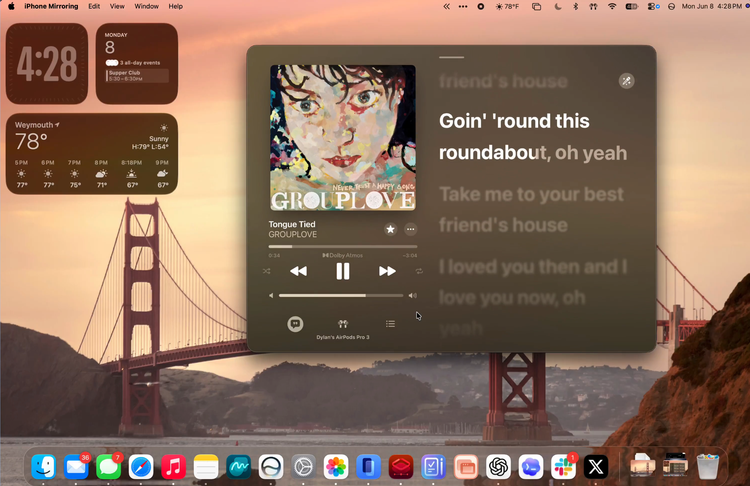Viewport: 750px width, 486px height.
Task: Open the View menu
Action: point(117,6)
